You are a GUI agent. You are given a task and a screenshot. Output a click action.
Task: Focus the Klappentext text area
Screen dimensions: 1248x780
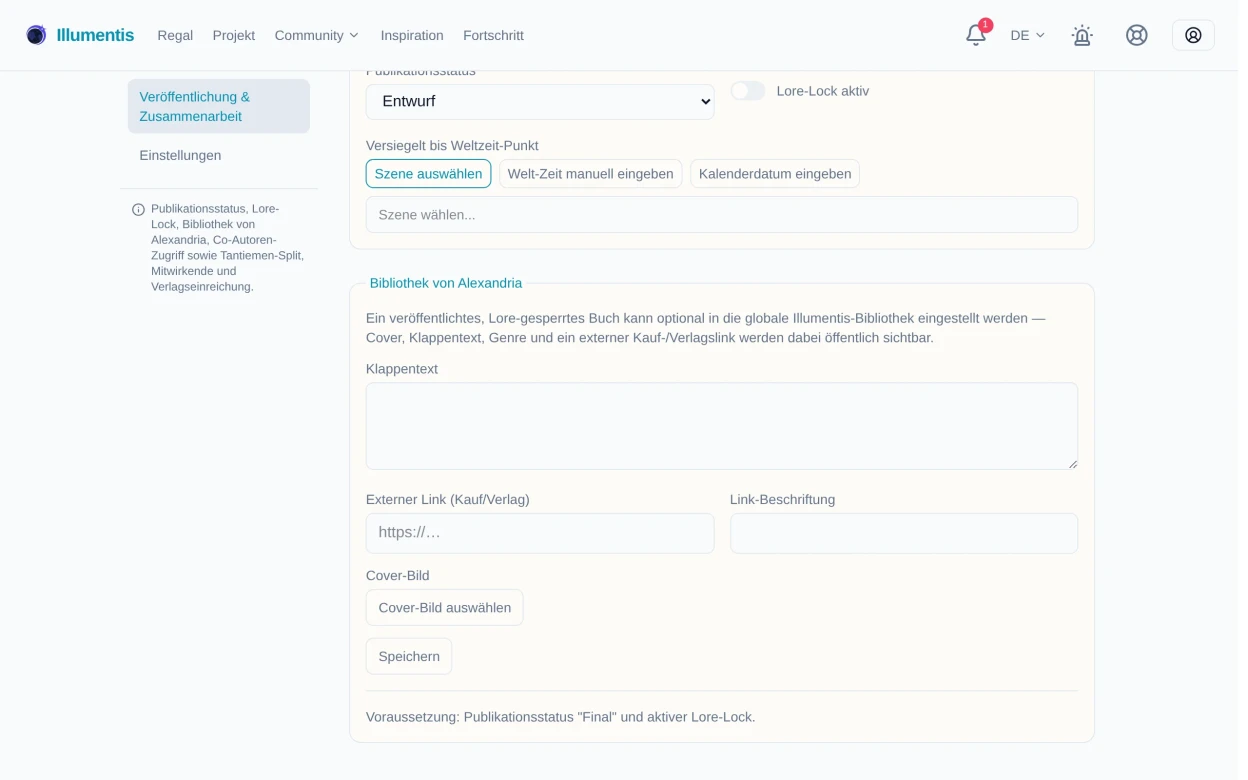pyautogui.click(x=722, y=426)
